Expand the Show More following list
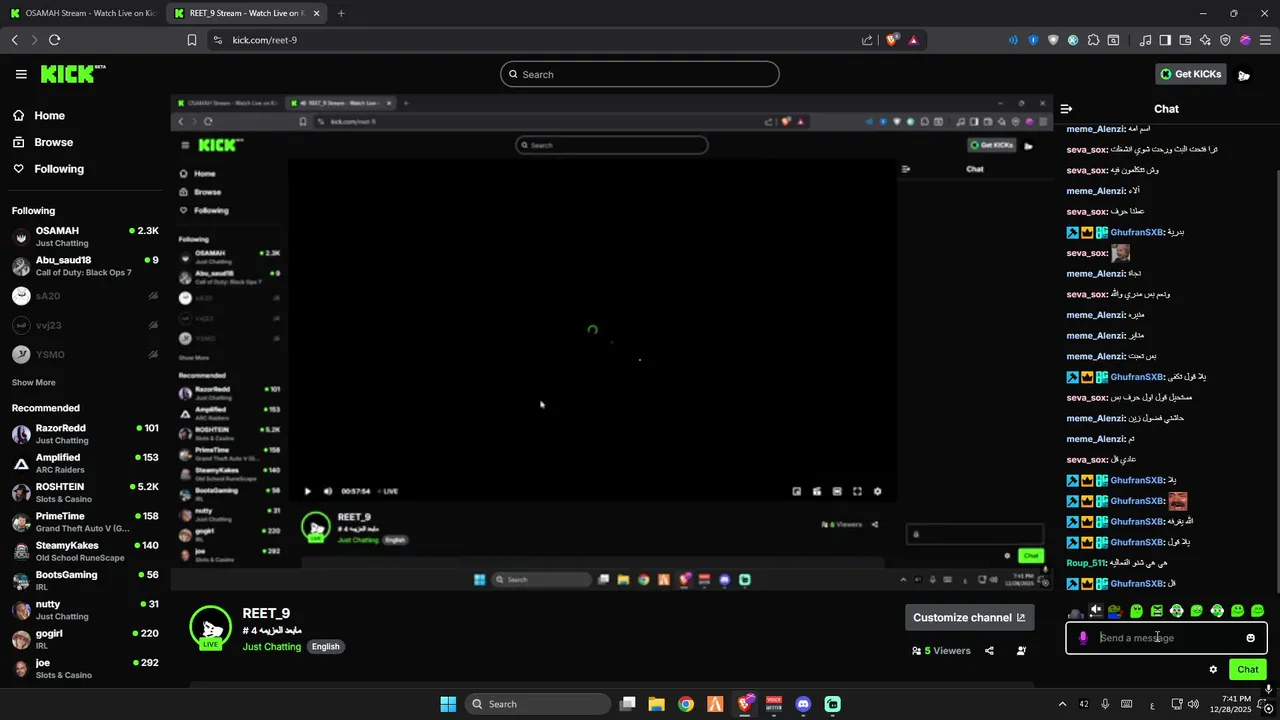The height and width of the screenshot is (720, 1280). (x=34, y=383)
